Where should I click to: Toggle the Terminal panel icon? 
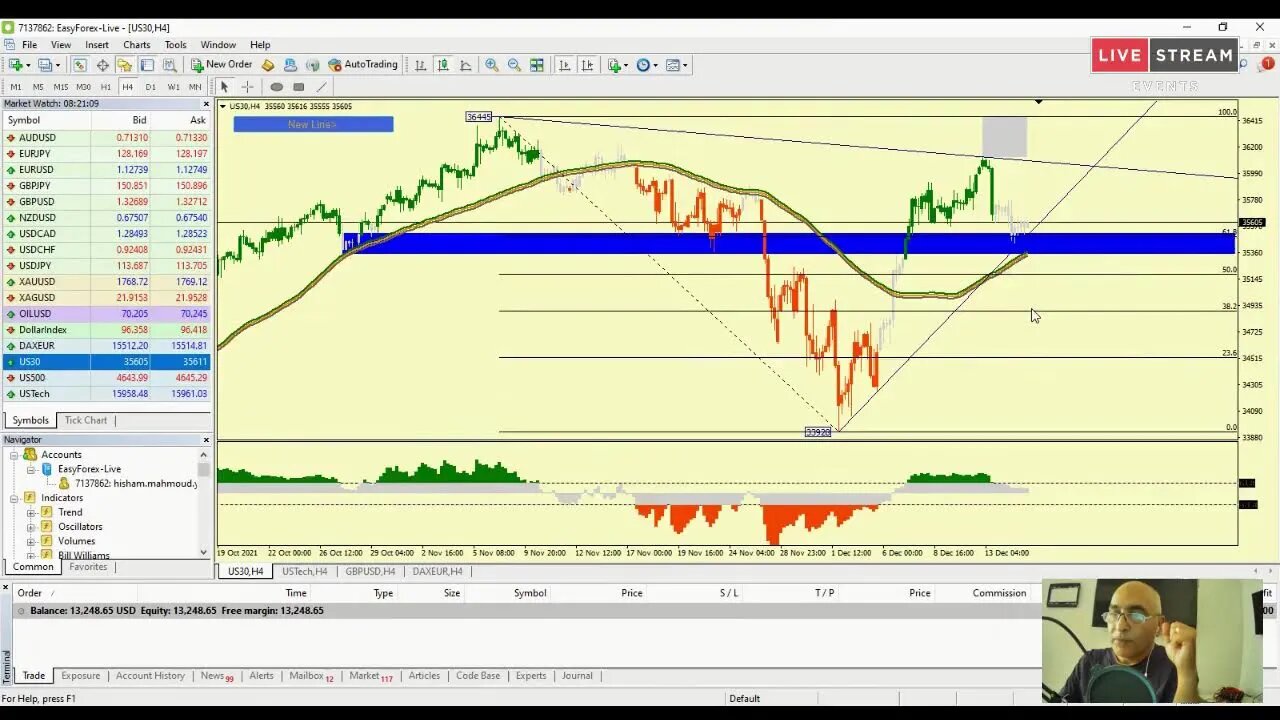click(x=147, y=65)
